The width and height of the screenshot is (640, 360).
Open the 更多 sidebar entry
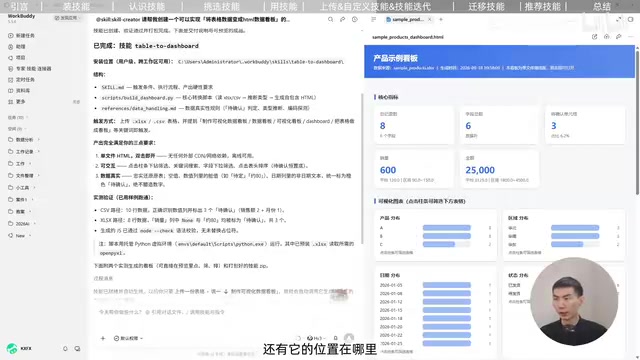17,102
